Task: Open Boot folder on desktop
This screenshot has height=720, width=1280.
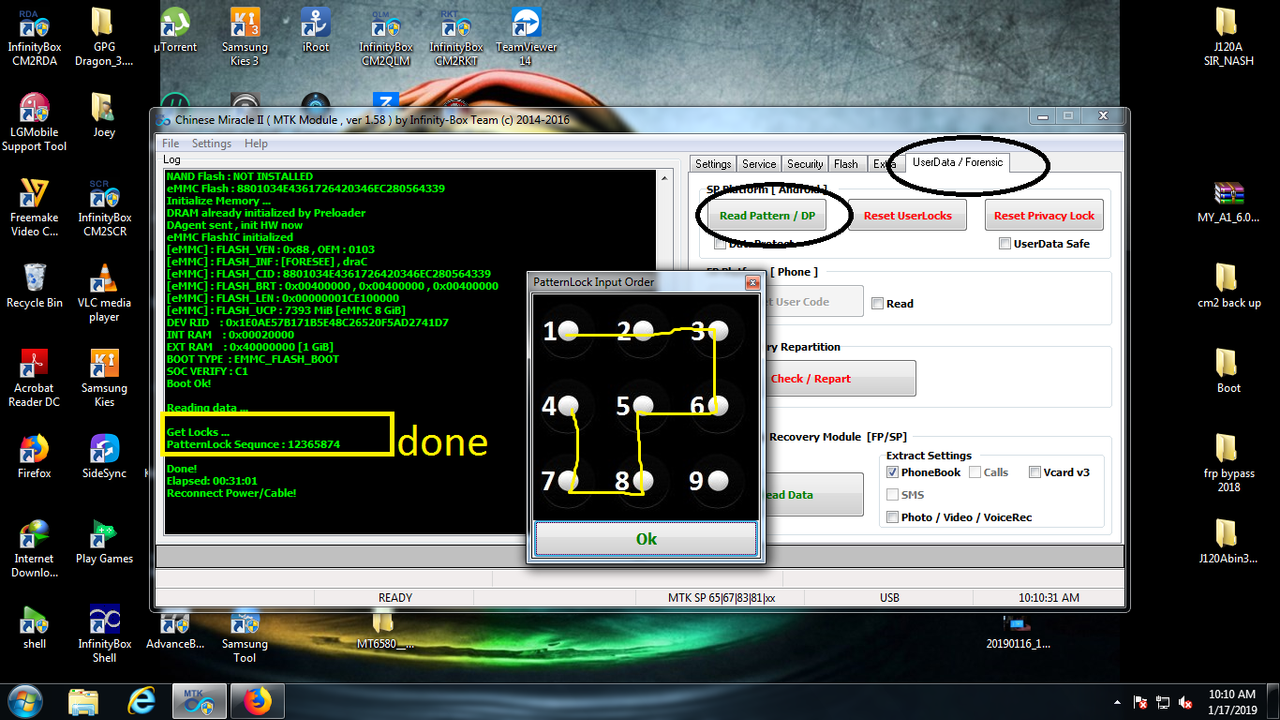Action: [x=1229, y=371]
